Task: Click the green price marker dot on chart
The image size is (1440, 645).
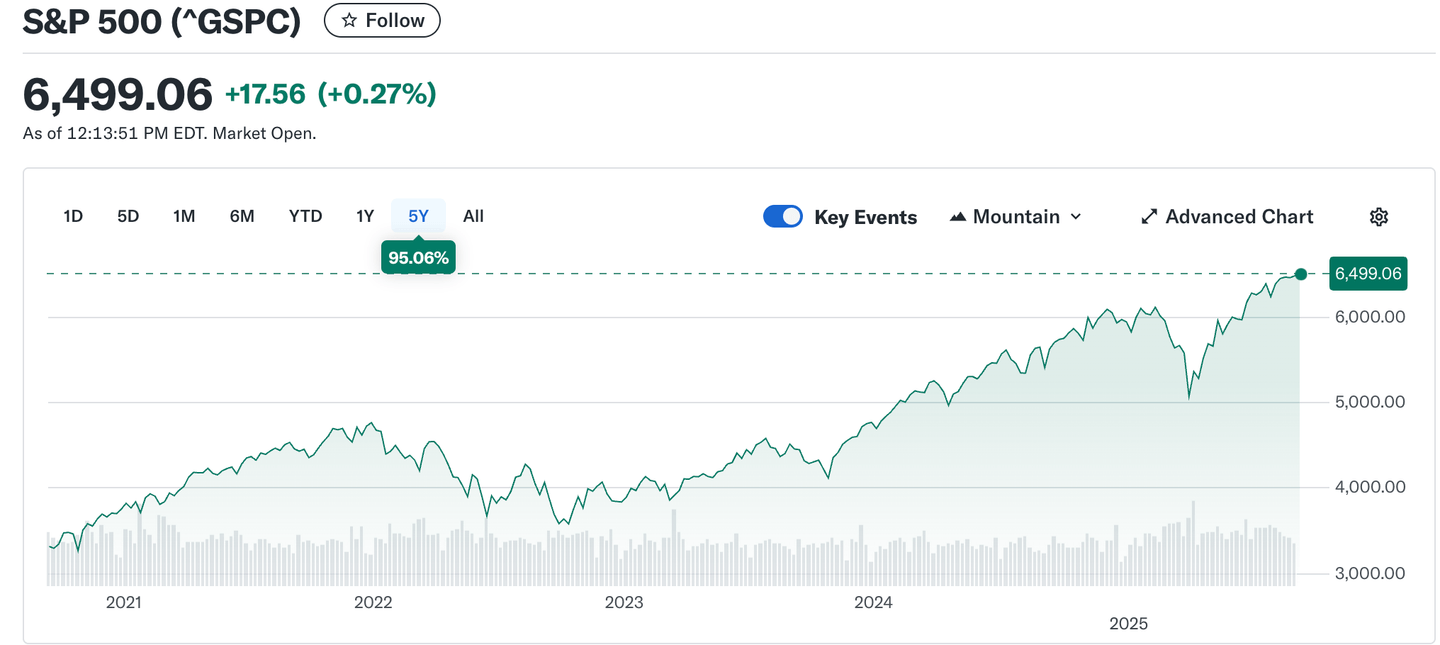Action: point(1301,273)
